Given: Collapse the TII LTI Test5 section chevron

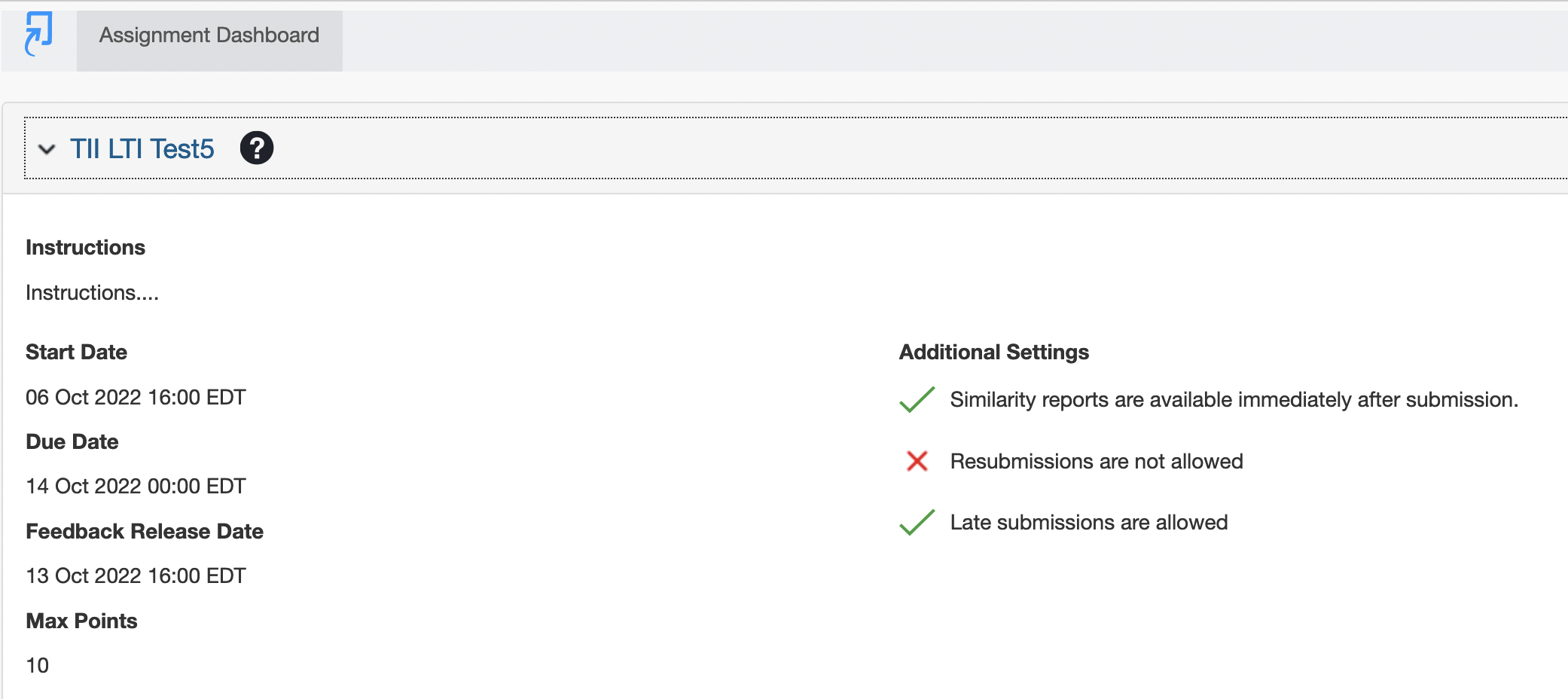Looking at the screenshot, I should (47, 149).
